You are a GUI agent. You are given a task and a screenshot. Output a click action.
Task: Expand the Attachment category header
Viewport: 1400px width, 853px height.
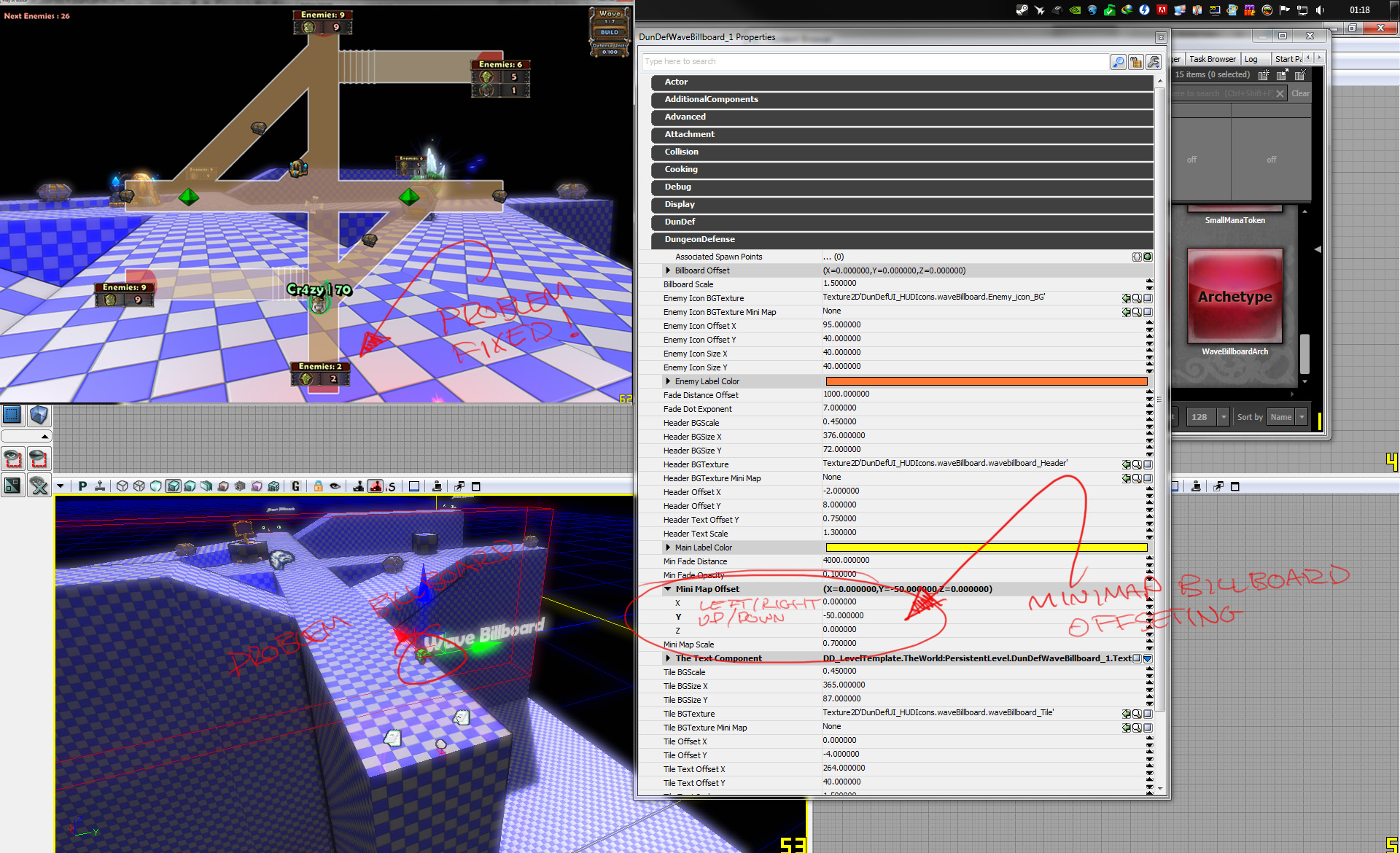pos(902,134)
